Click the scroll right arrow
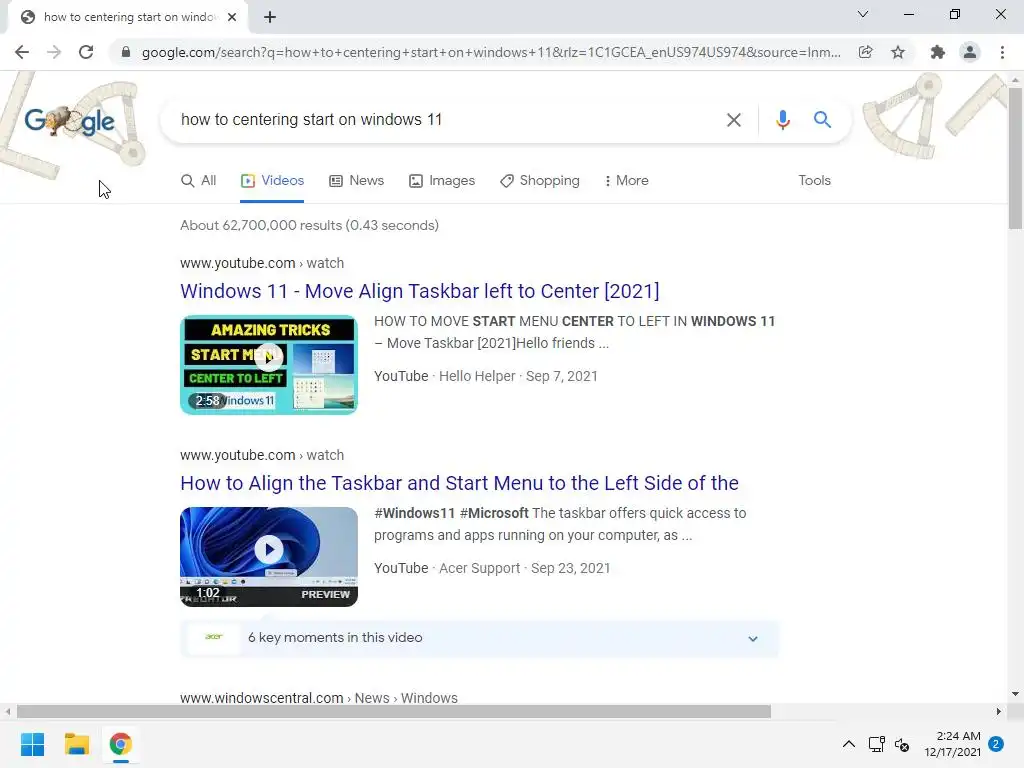This screenshot has height=768, width=1024. coord(999,712)
